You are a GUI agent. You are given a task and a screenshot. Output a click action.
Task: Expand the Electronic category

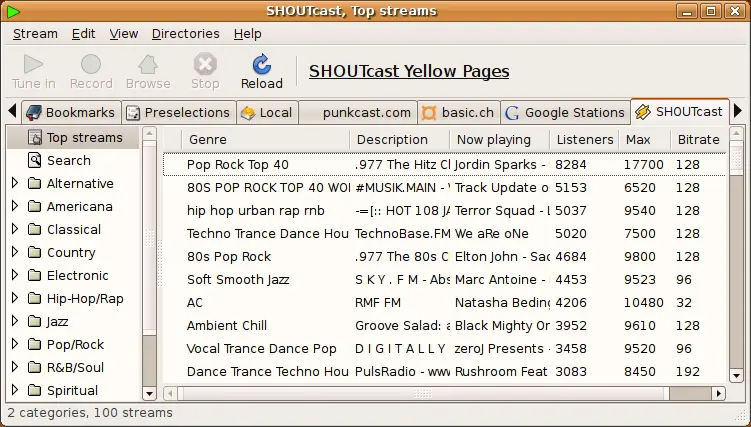[x=15, y=275]
